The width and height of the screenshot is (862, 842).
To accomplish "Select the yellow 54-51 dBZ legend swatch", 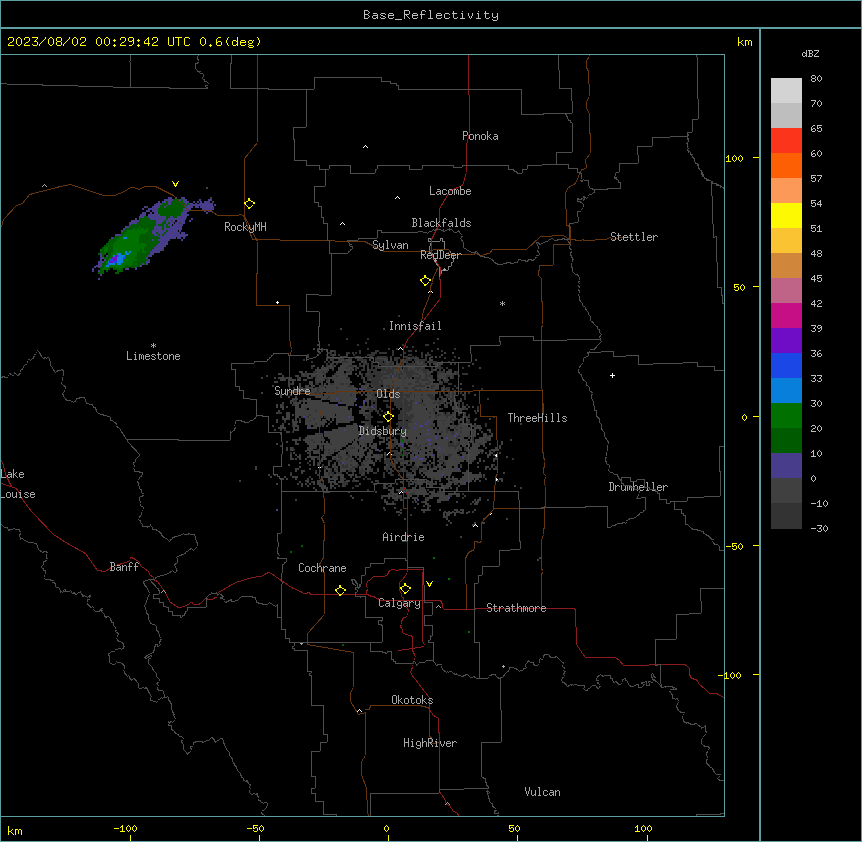I will tap(786, 215).
